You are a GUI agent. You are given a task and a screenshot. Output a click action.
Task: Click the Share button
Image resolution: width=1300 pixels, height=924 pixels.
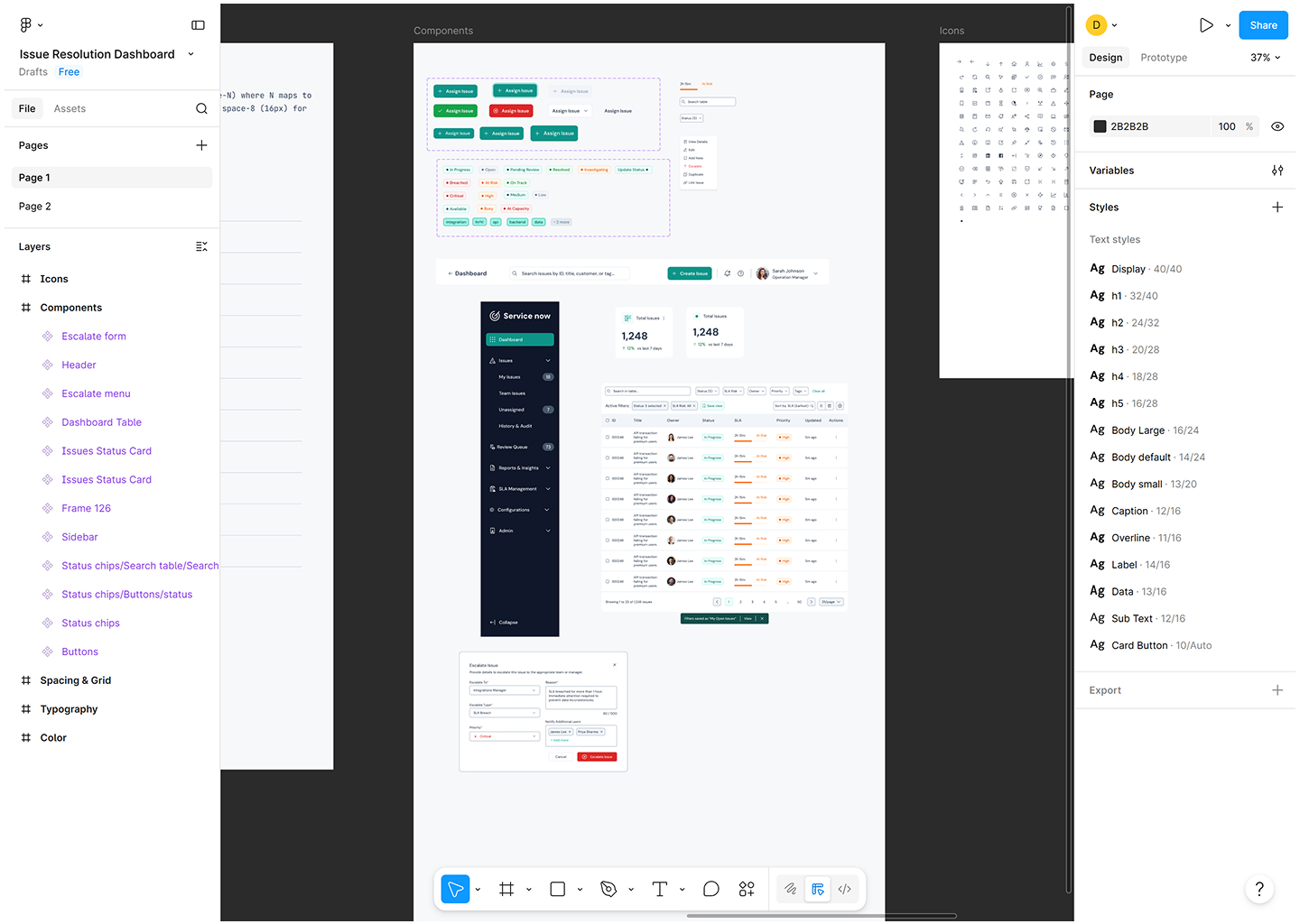(1263, 25)
